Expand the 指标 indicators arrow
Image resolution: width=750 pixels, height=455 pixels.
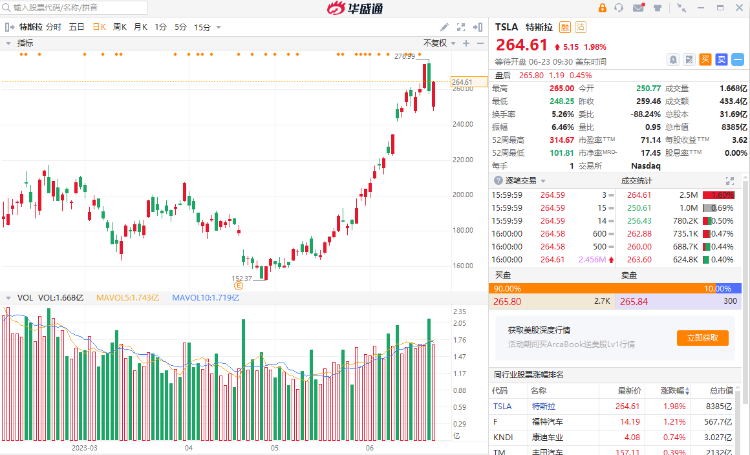pos(8,44)
